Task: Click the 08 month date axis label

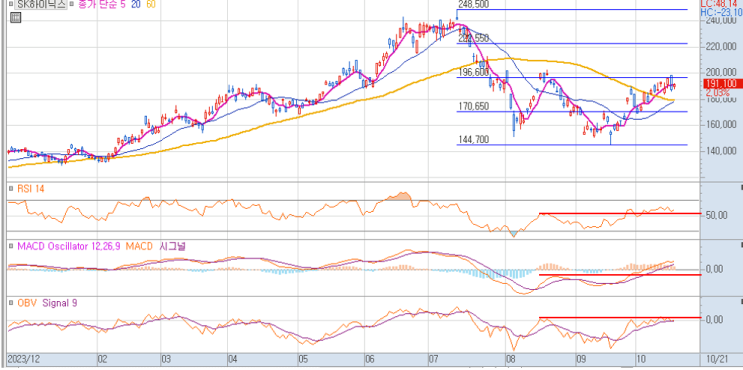Action: [511, 359]
